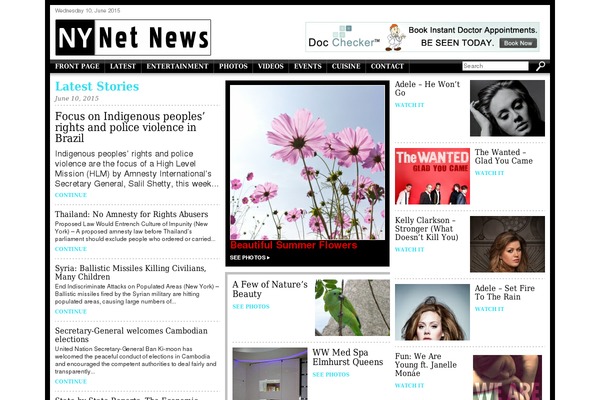Viewport: 600px width, 400px height.
Task: Click See Photos under Summer Flowers
Action: click(x=249, y=258)
